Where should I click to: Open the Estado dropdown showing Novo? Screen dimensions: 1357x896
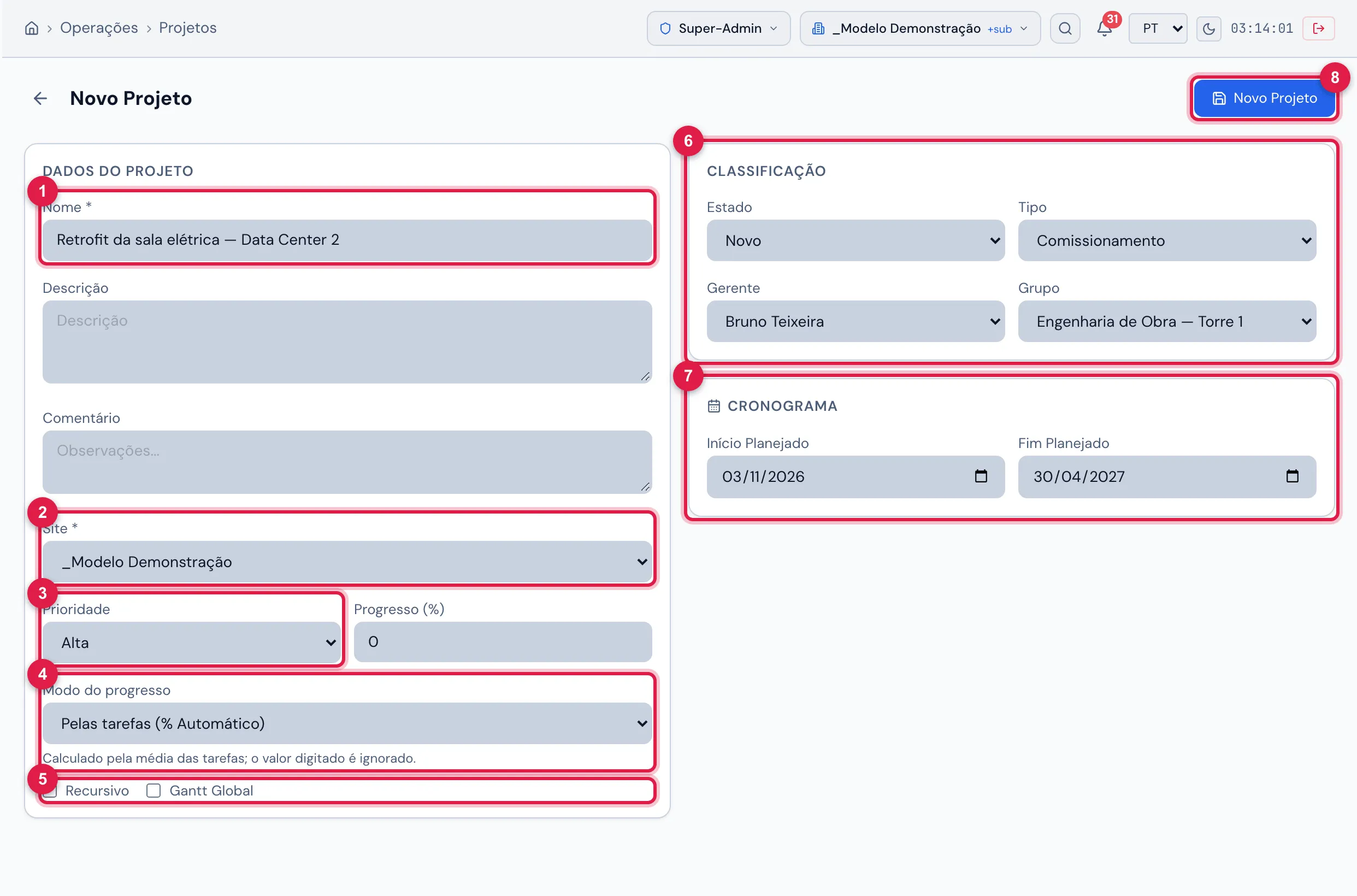855,240
